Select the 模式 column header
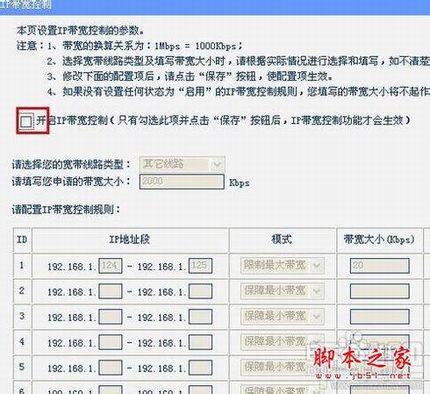Viewport: 430px width, 394px height. [x=282, y=239]
